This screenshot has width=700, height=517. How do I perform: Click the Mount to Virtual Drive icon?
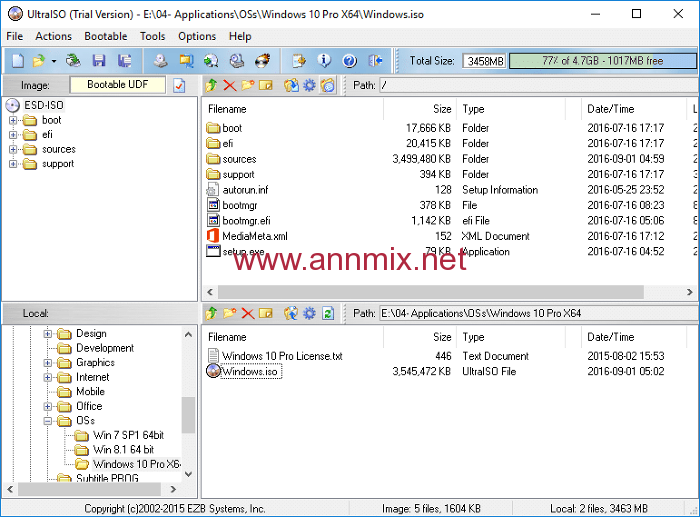coord(237,61)
